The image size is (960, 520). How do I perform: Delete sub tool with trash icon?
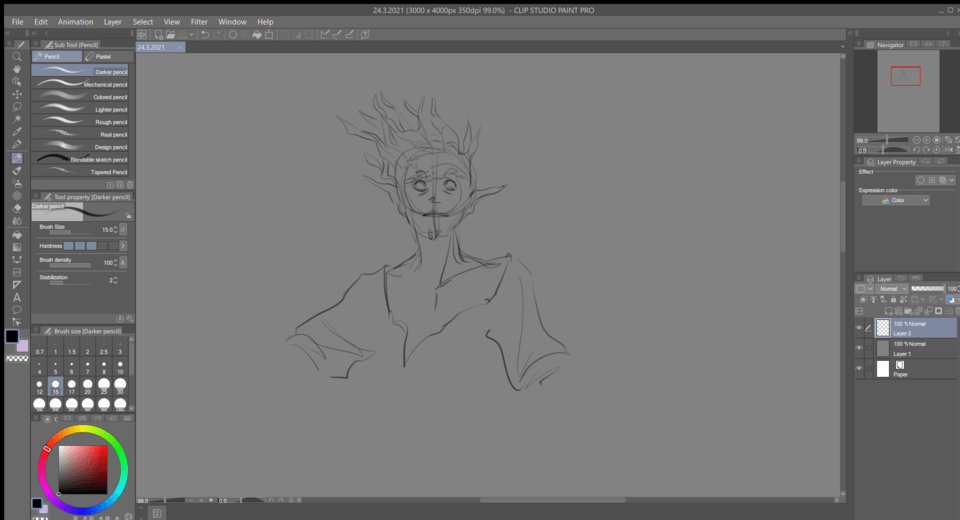130,184
